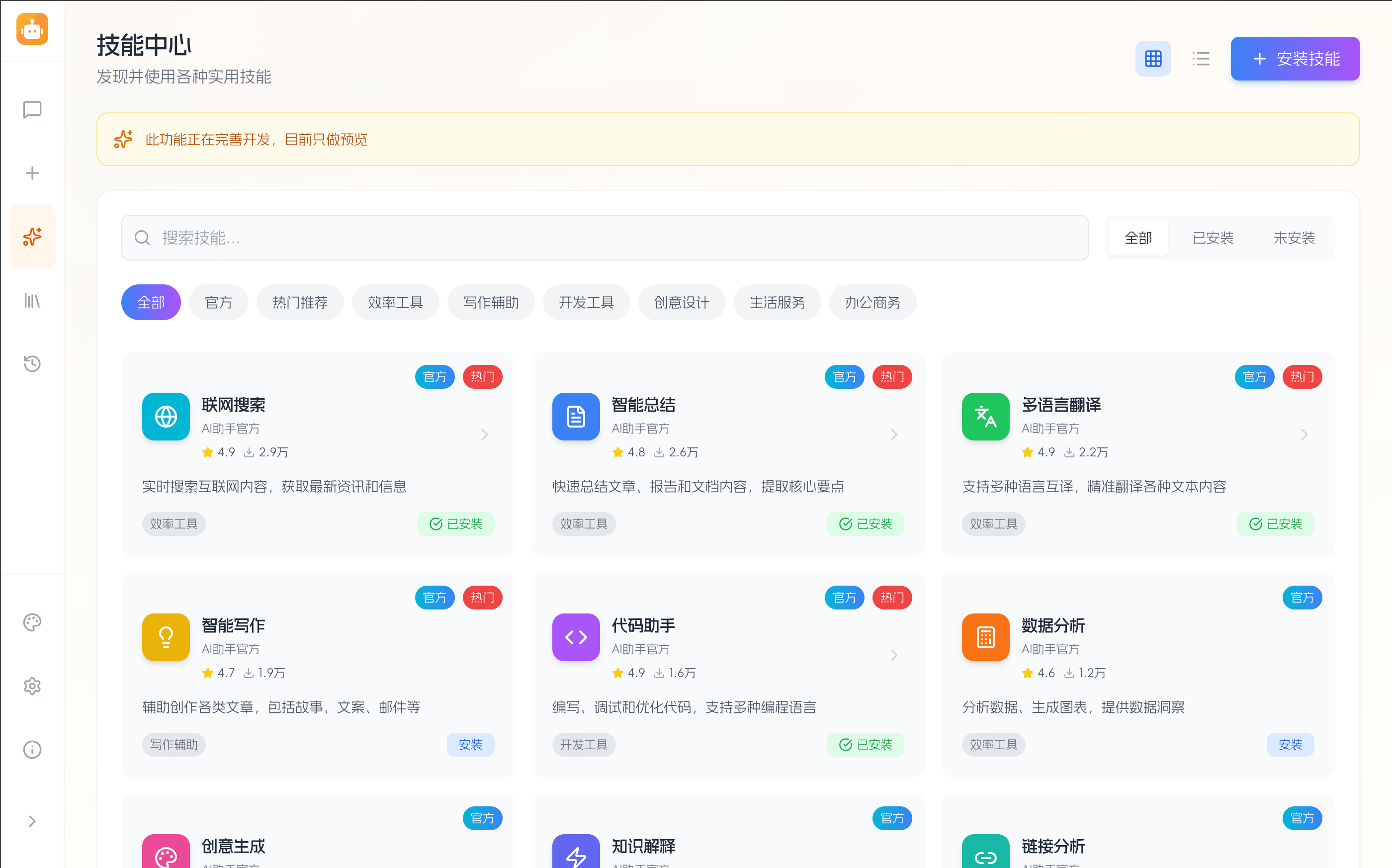
Task: Filter by 官方 category
Action: point(218,303)
